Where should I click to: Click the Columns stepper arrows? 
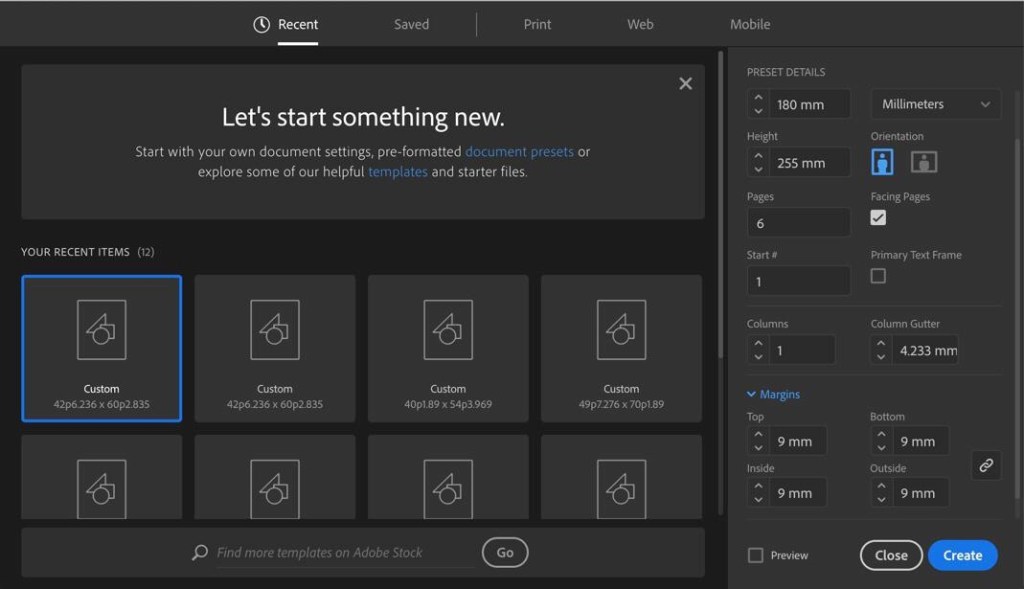pyautogui.click(x=758, y=350)
